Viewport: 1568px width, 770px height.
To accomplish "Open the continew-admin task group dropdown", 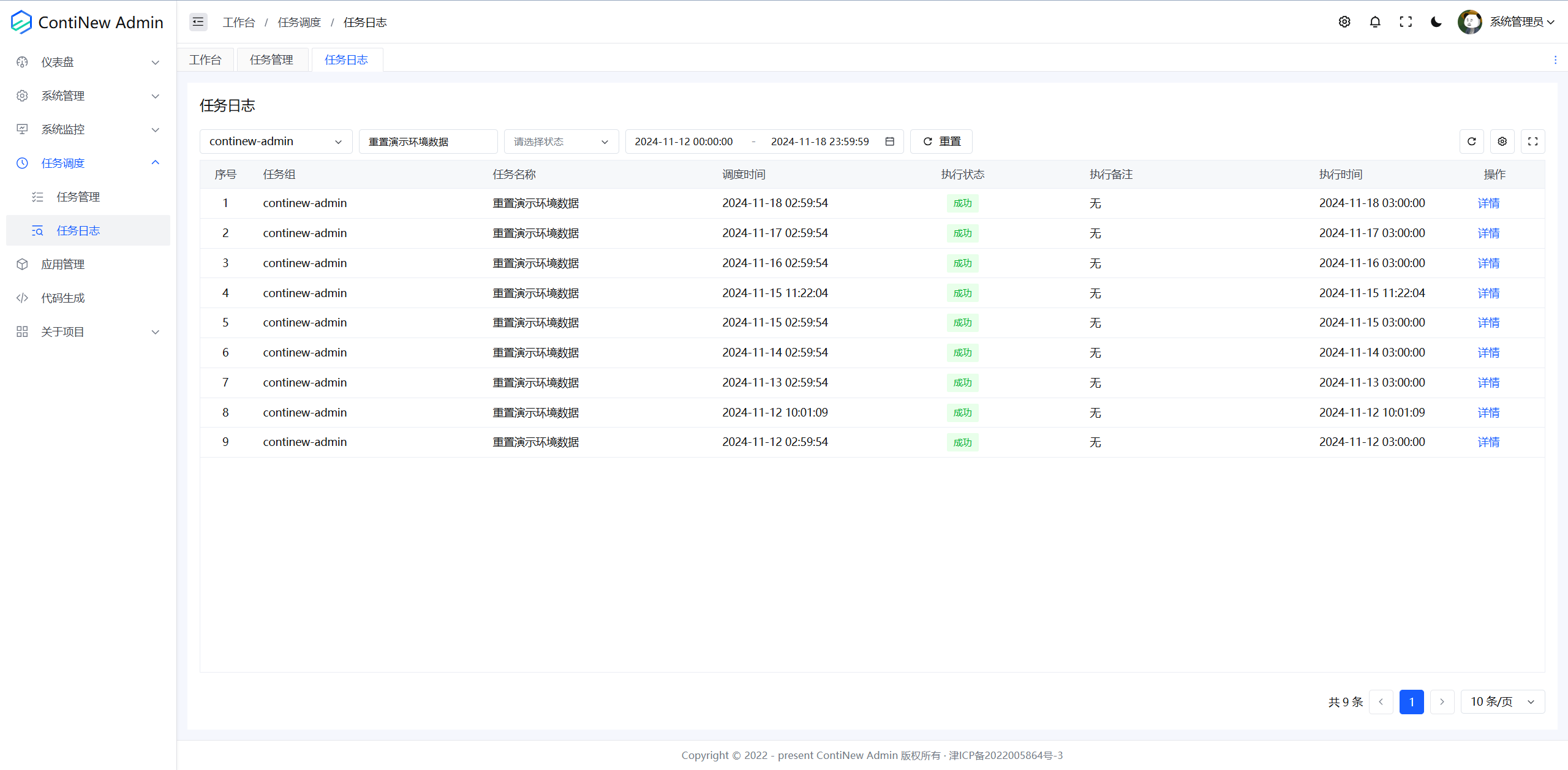I will [276, 142].
